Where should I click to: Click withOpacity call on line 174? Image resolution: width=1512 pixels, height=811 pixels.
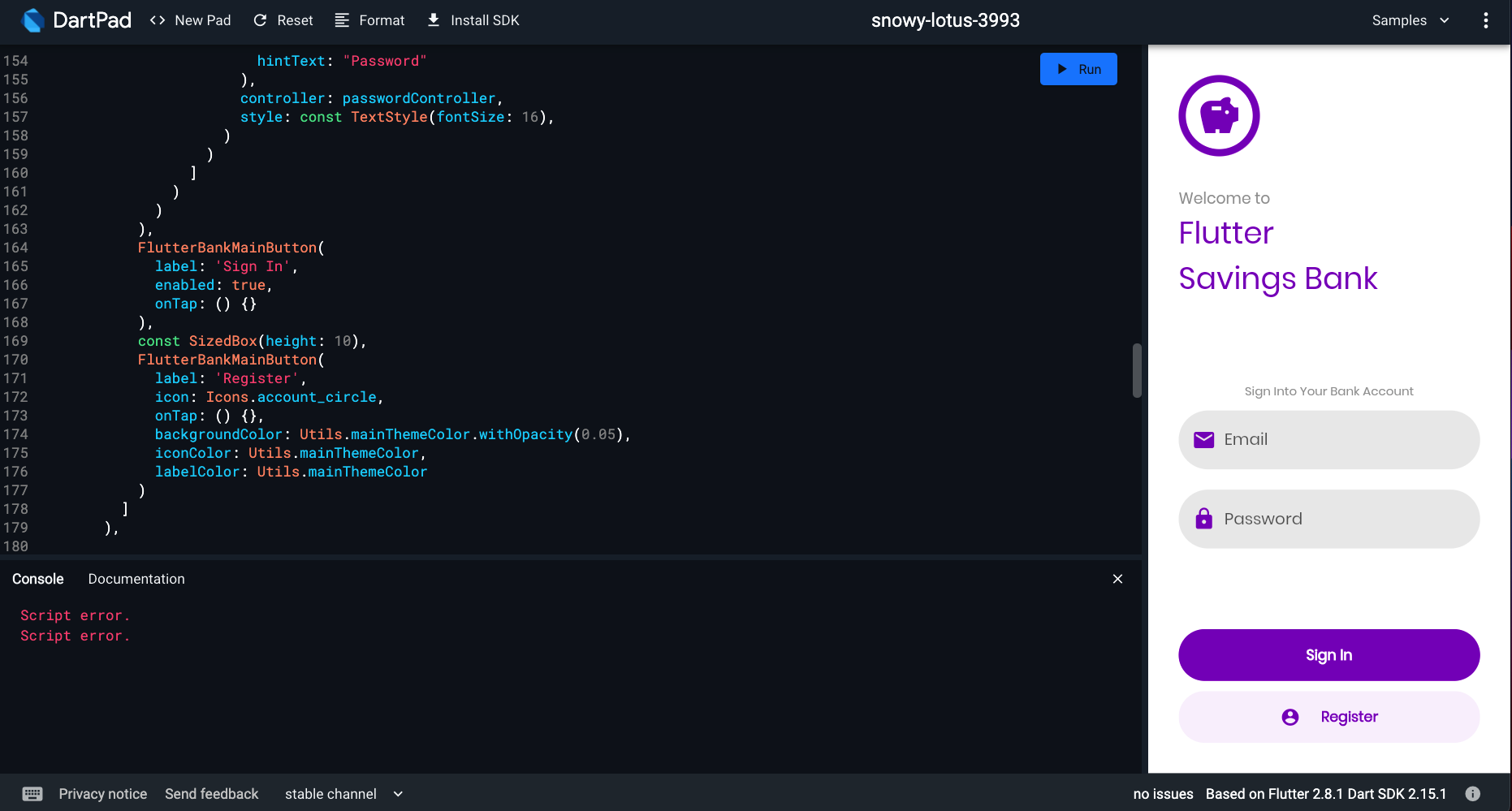coord(525,434)
